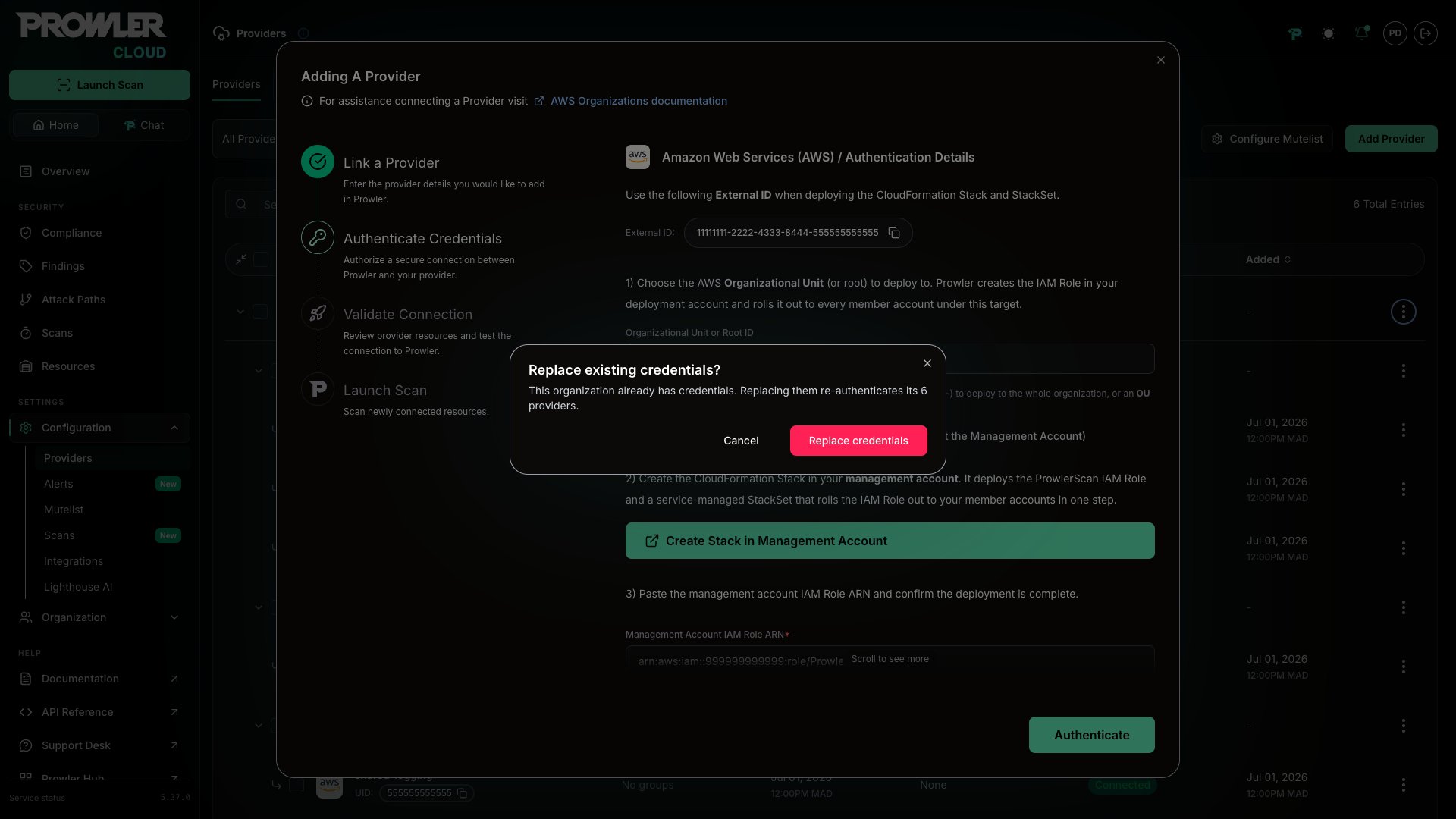Click the search icon in providers table

[241, 204]
